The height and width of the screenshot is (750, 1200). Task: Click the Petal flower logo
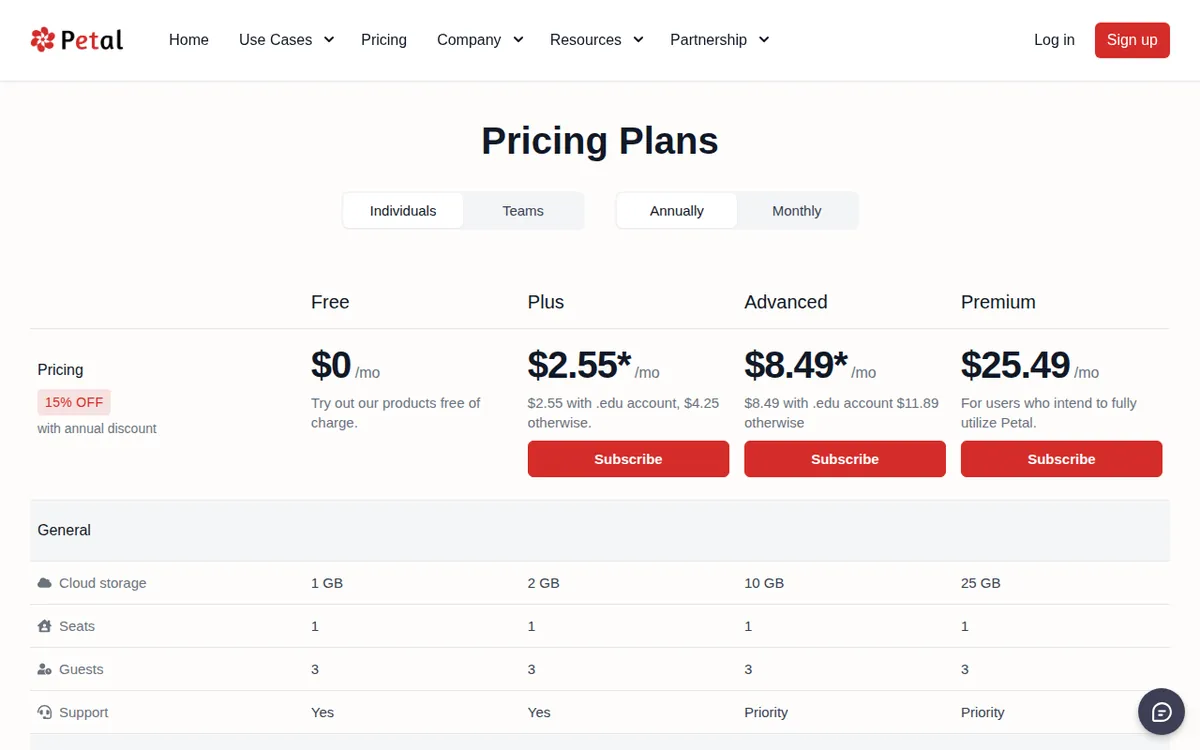(43, 40)
